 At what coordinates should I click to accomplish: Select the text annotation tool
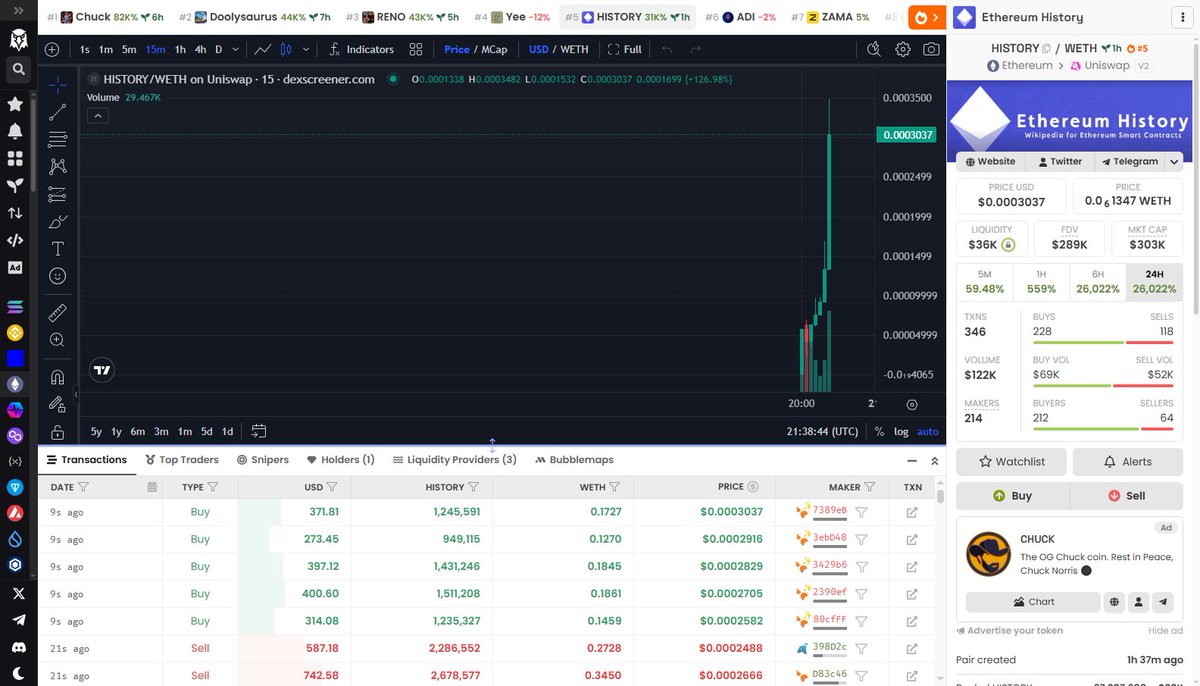coord(58,248)
